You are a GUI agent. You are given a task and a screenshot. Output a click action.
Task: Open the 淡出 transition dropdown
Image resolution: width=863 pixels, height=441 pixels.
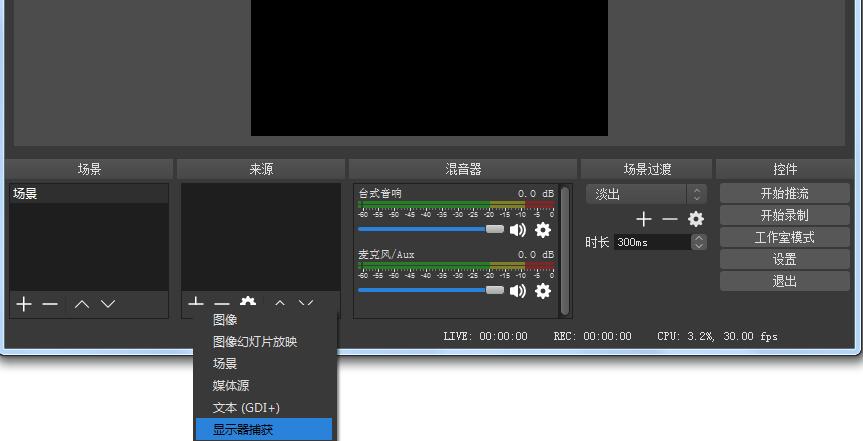(646, 194)
